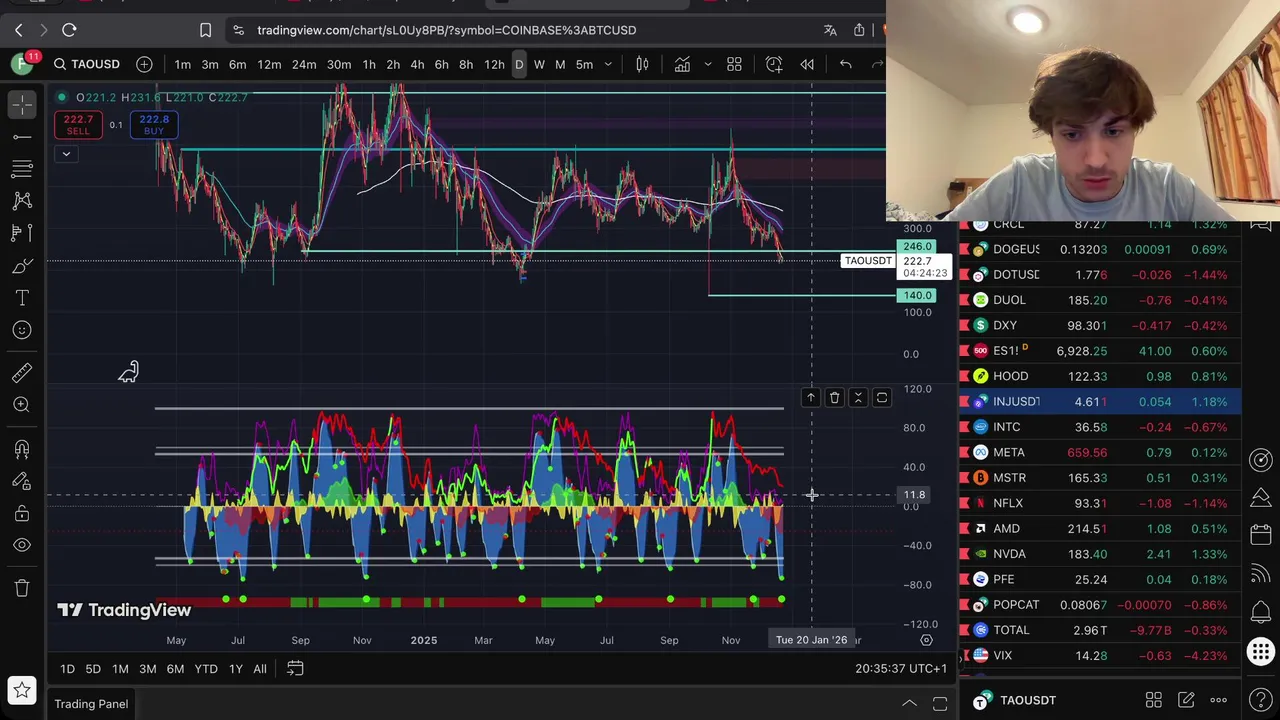This screenshot has height=720, width=1280.
Task: Select the ruler measure tool
Action: click(22, 373)
